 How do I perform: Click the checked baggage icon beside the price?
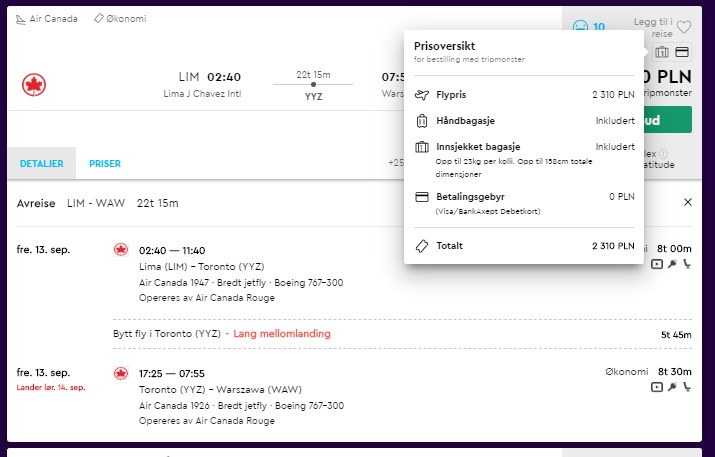point(662,52)
